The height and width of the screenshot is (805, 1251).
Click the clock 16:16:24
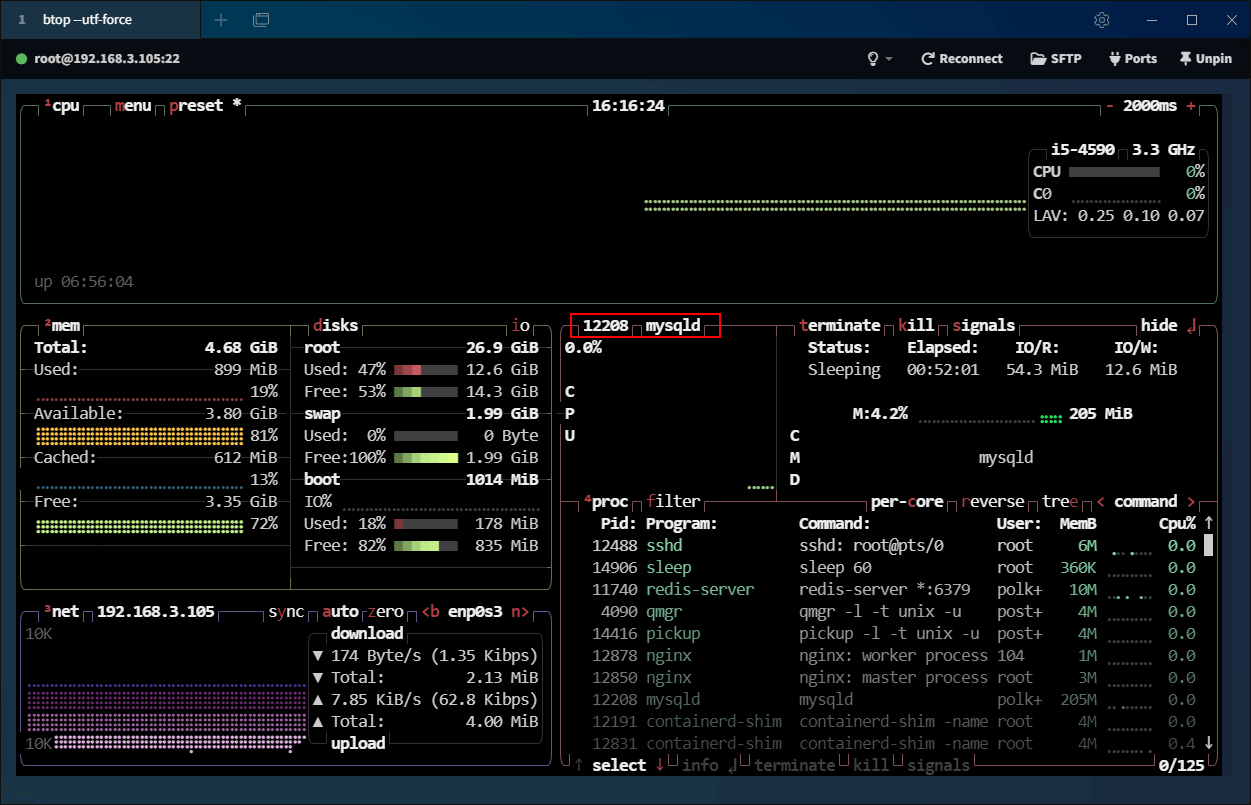tap(628, 106)
